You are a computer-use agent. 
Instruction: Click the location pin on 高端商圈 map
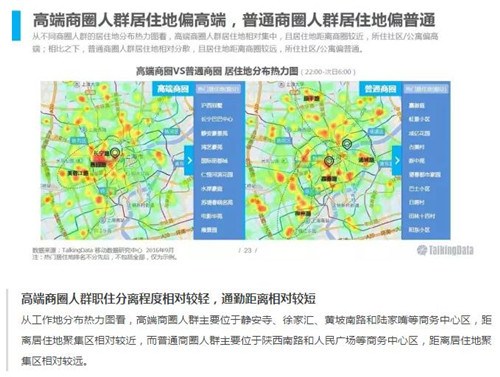tap(115, 153)
